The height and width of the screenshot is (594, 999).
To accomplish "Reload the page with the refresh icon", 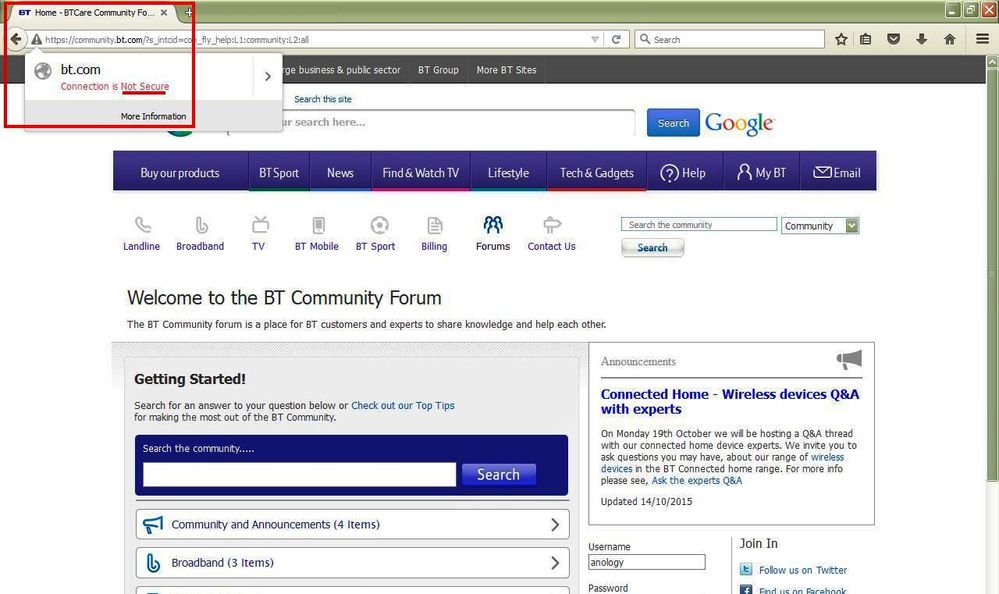I will [x=616, y=40].
